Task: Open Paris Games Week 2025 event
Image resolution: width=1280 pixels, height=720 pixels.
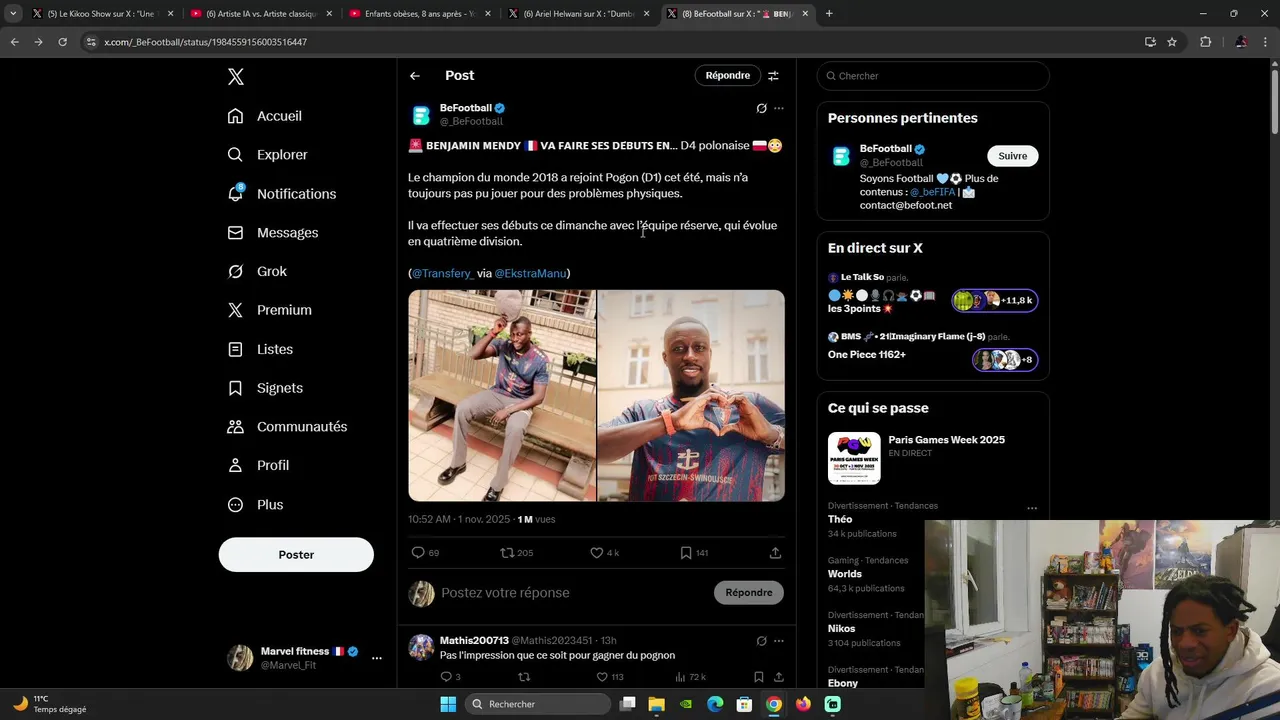Action: [933, 458]
